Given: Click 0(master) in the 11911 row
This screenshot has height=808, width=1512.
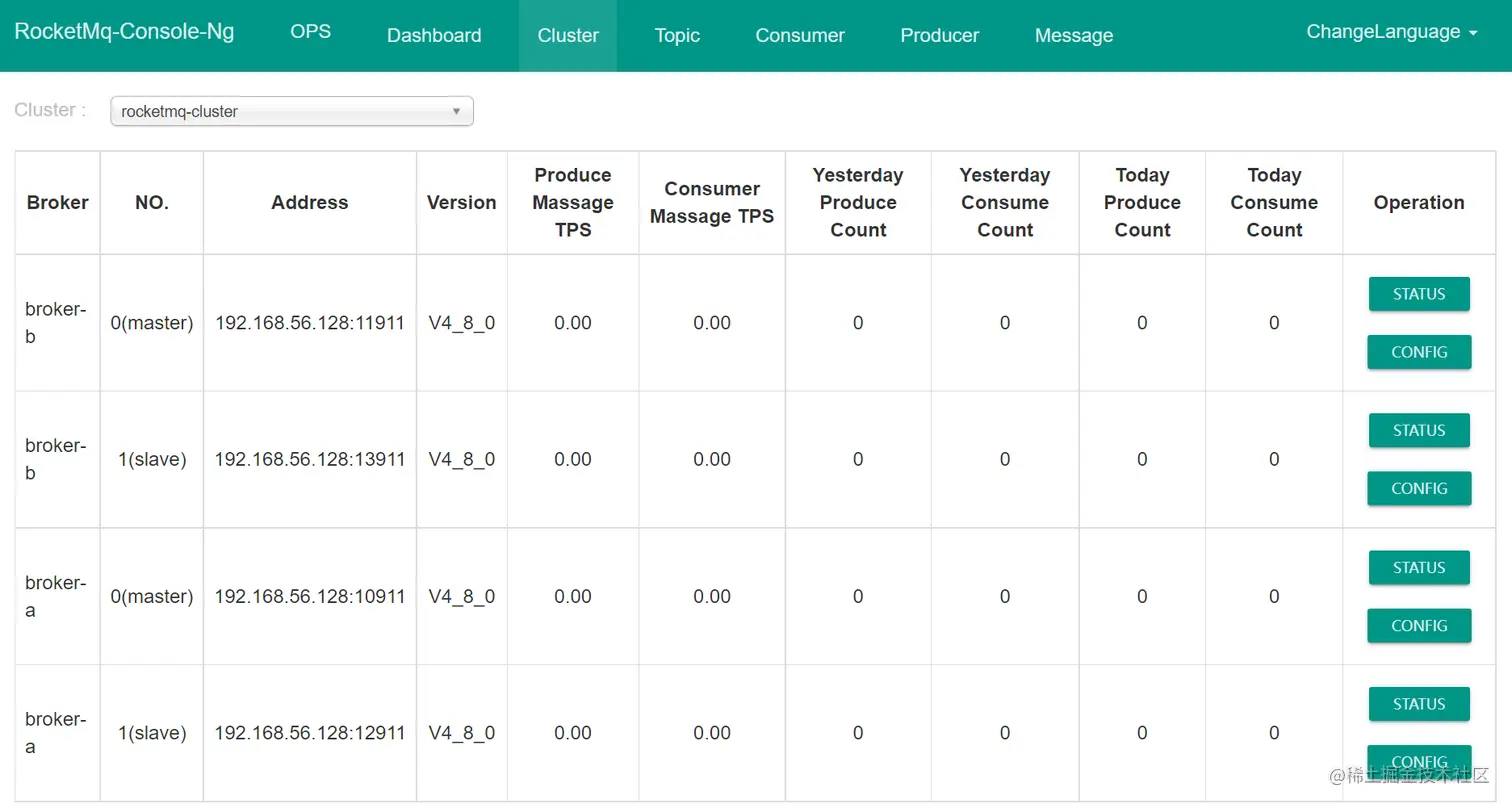Looking at the screenshot, I should [152, 323].
